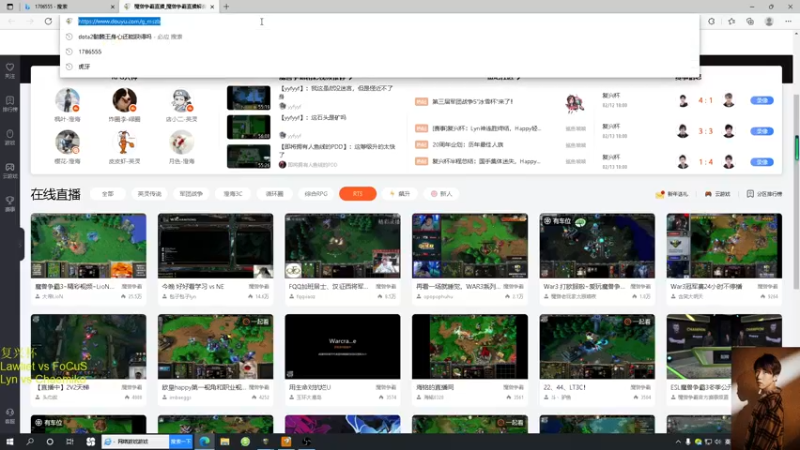The image size is (800, 450).
Task: Open File Explorer from the taskbar
Action: tap(225, 442)
